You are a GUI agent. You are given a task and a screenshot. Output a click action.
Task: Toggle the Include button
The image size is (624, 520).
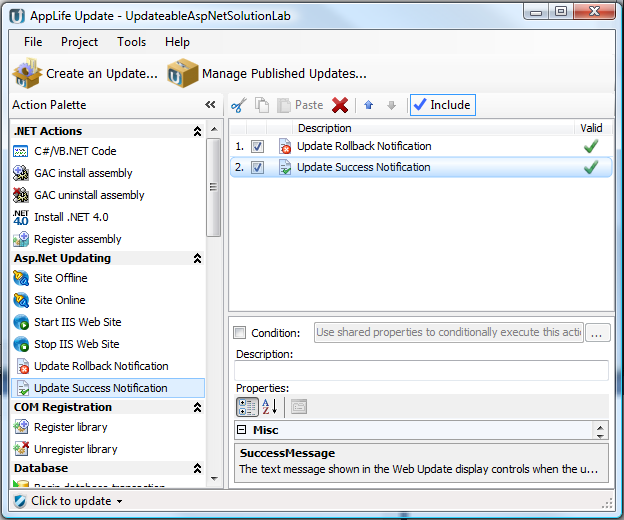point(443,105)
